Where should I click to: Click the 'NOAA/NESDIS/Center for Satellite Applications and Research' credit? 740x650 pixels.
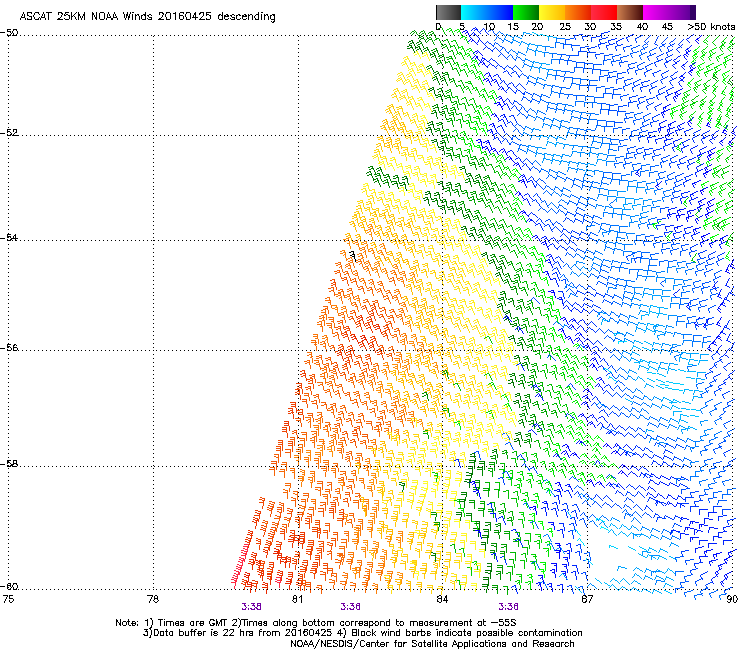pos(432,644)
